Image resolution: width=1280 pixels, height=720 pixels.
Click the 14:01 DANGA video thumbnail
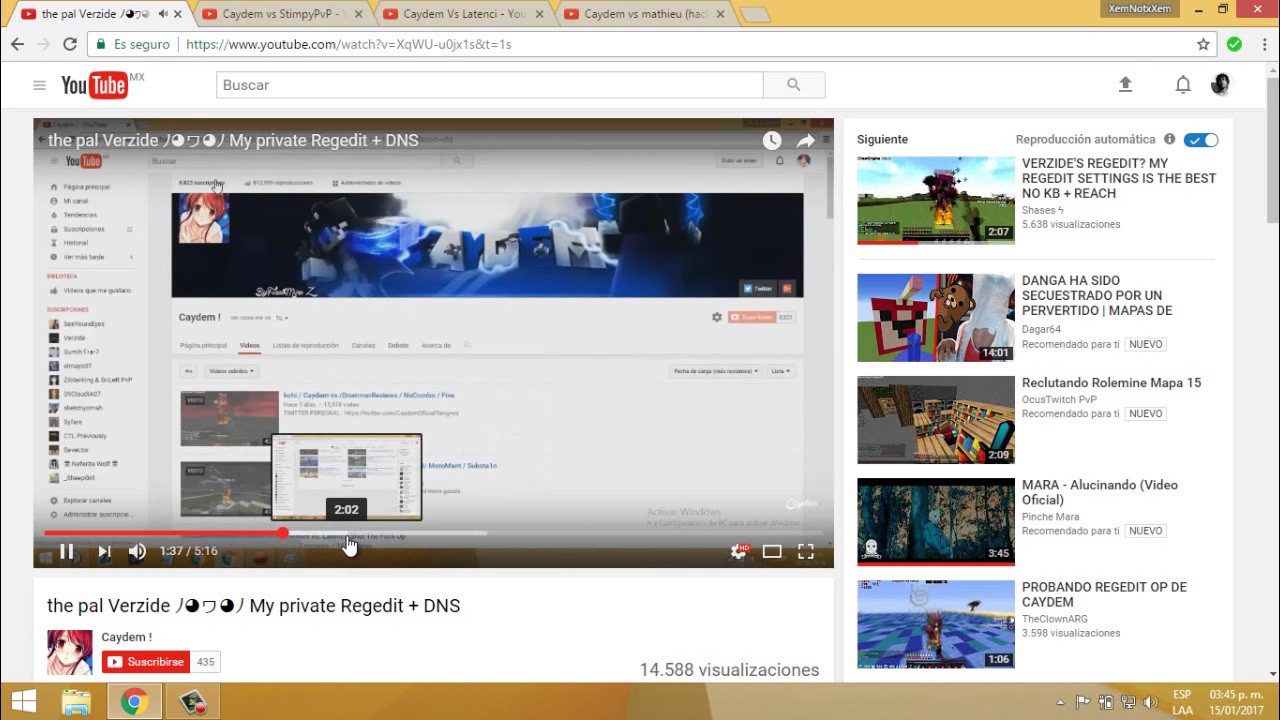point(936,317)
